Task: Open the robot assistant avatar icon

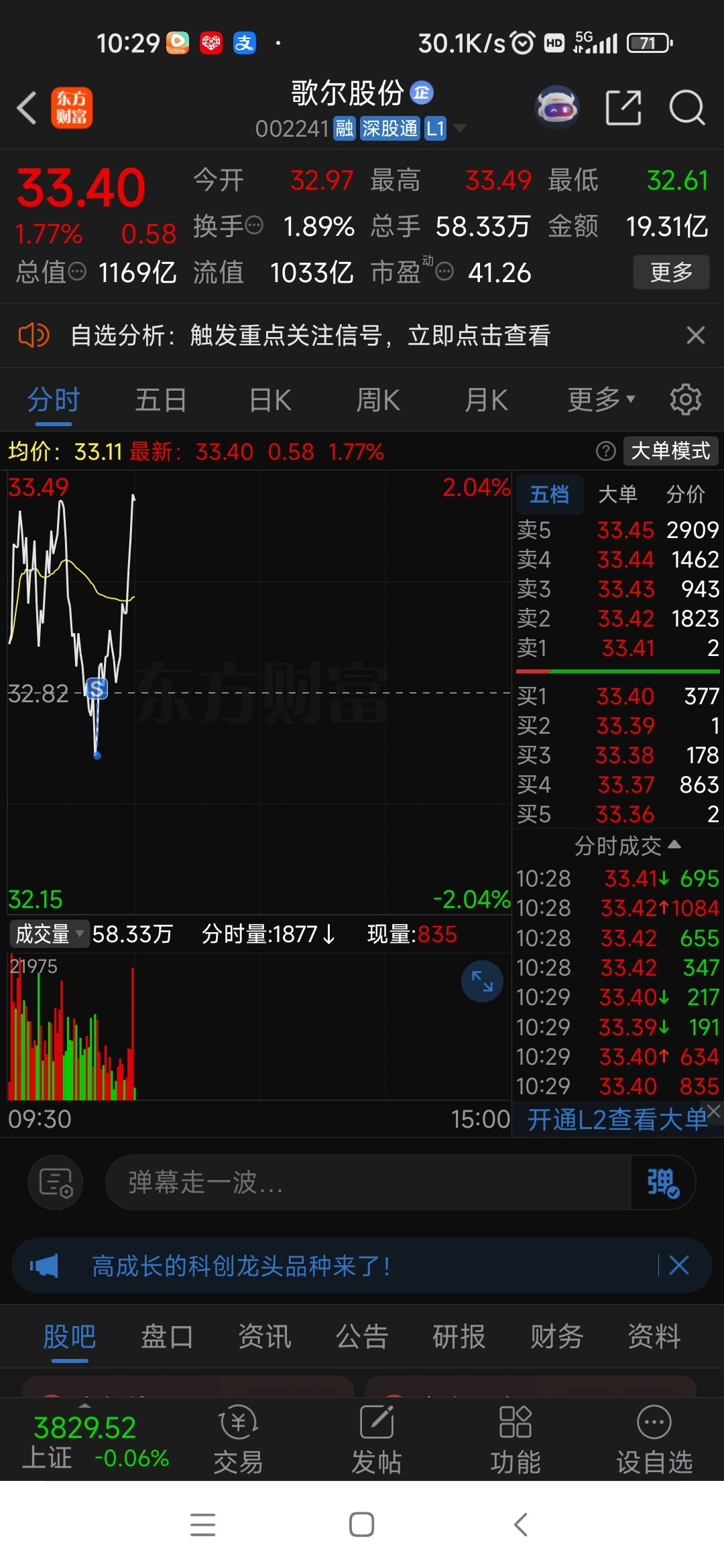Action: pyautogui.click(x=557, y=107)
